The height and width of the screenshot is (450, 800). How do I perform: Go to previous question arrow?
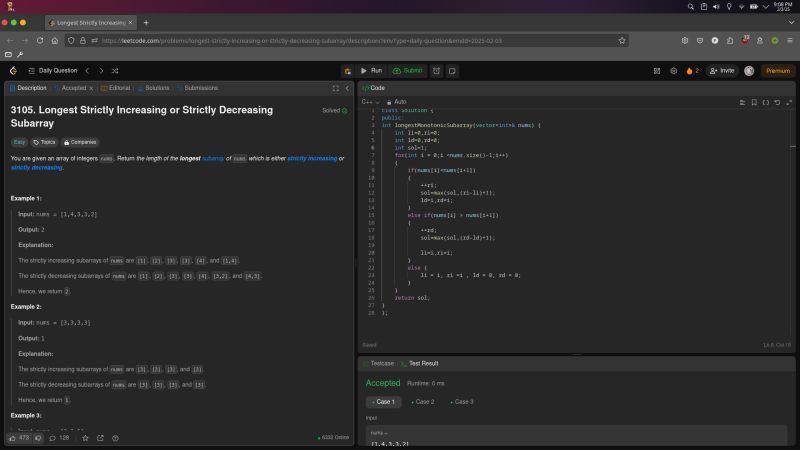[87, 71]
